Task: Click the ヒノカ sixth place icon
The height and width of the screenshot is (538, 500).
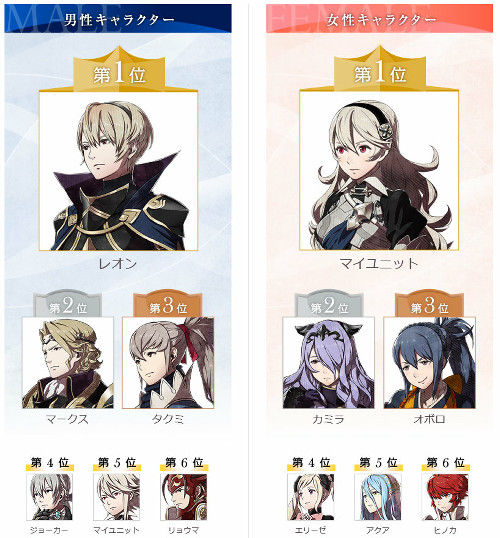Action: [445, 497]
